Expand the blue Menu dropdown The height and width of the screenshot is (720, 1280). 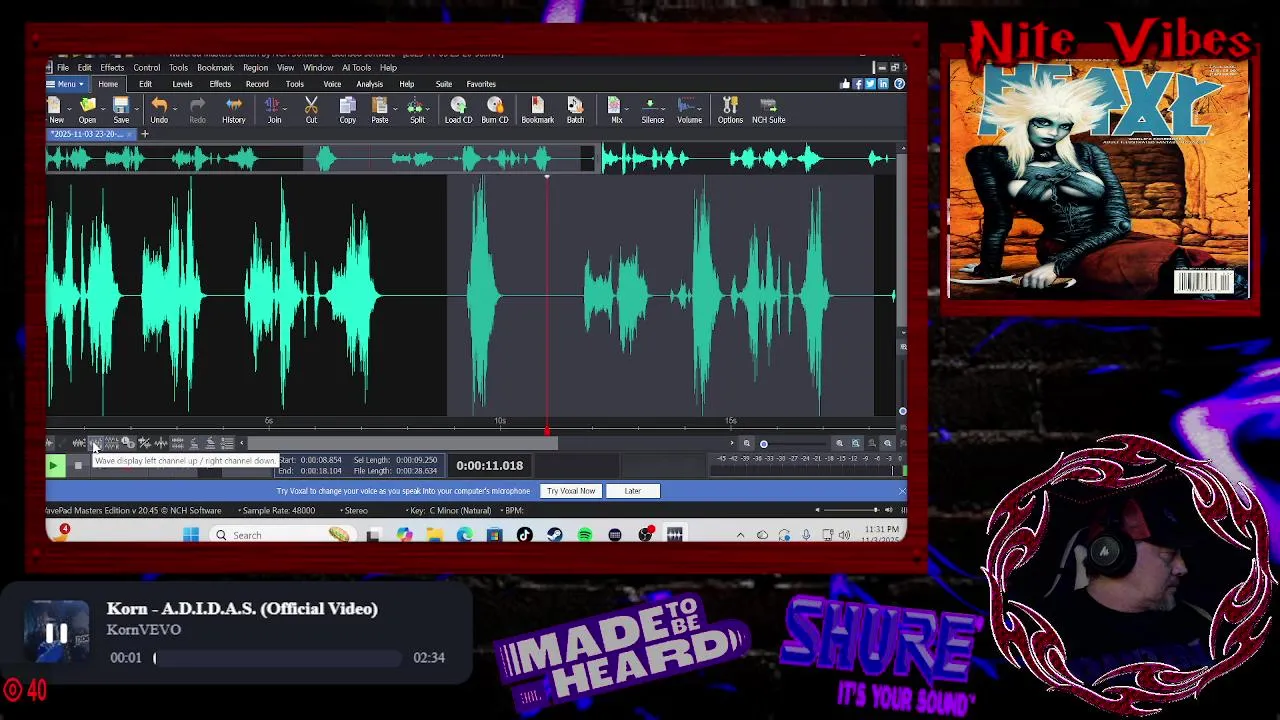click(66, 84)
